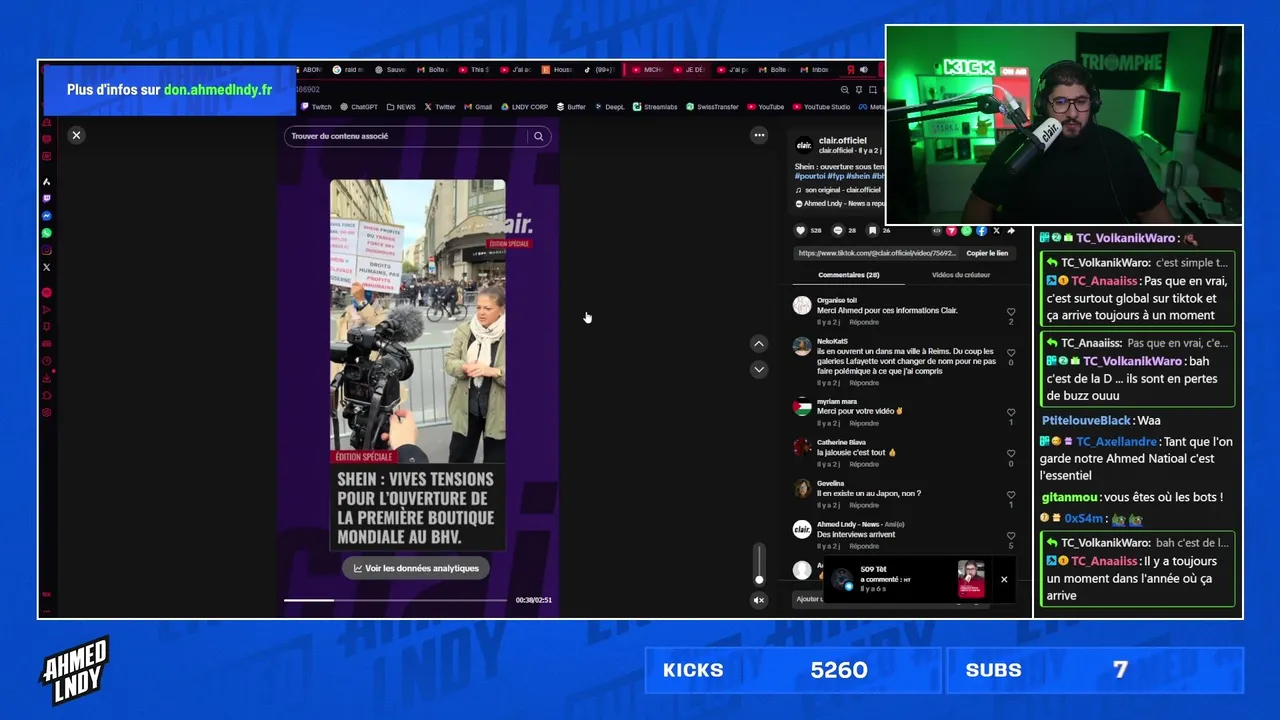
Task: Reply to Organise toi! comment
Action: coord(864,322)
